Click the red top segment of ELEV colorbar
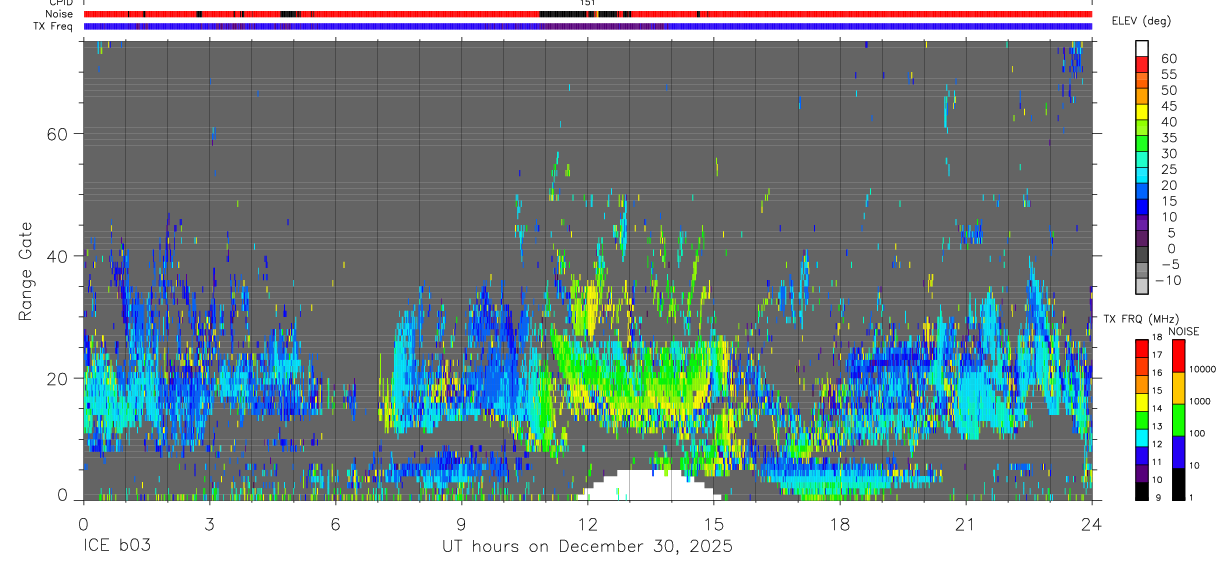1228x567 pixels. (x=1142, y=62)
